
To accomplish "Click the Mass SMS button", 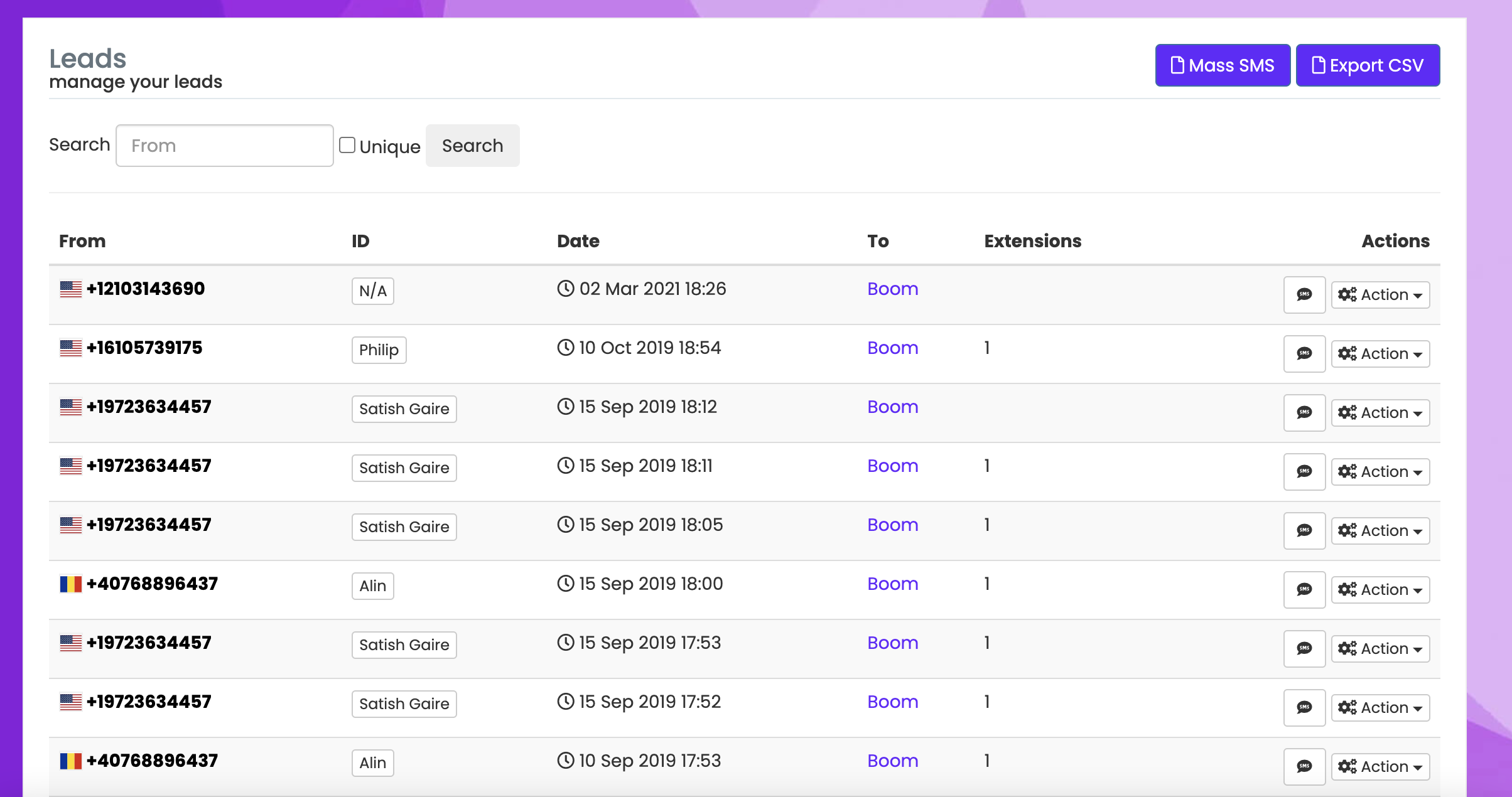I will pyautogui.click(x=1222, y=65).
